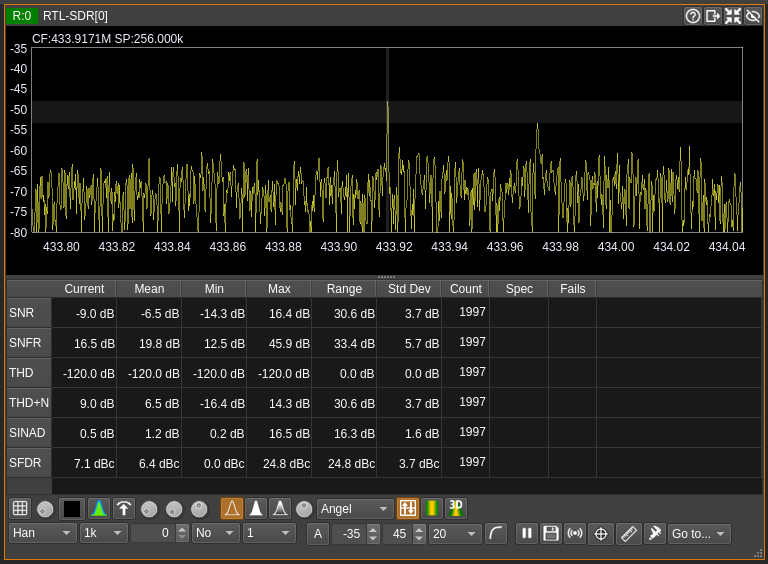Viewport: 768px width, 564px height.
Task: Open the averaging count dropdown showing 1
Action: [x=270, y=533]
